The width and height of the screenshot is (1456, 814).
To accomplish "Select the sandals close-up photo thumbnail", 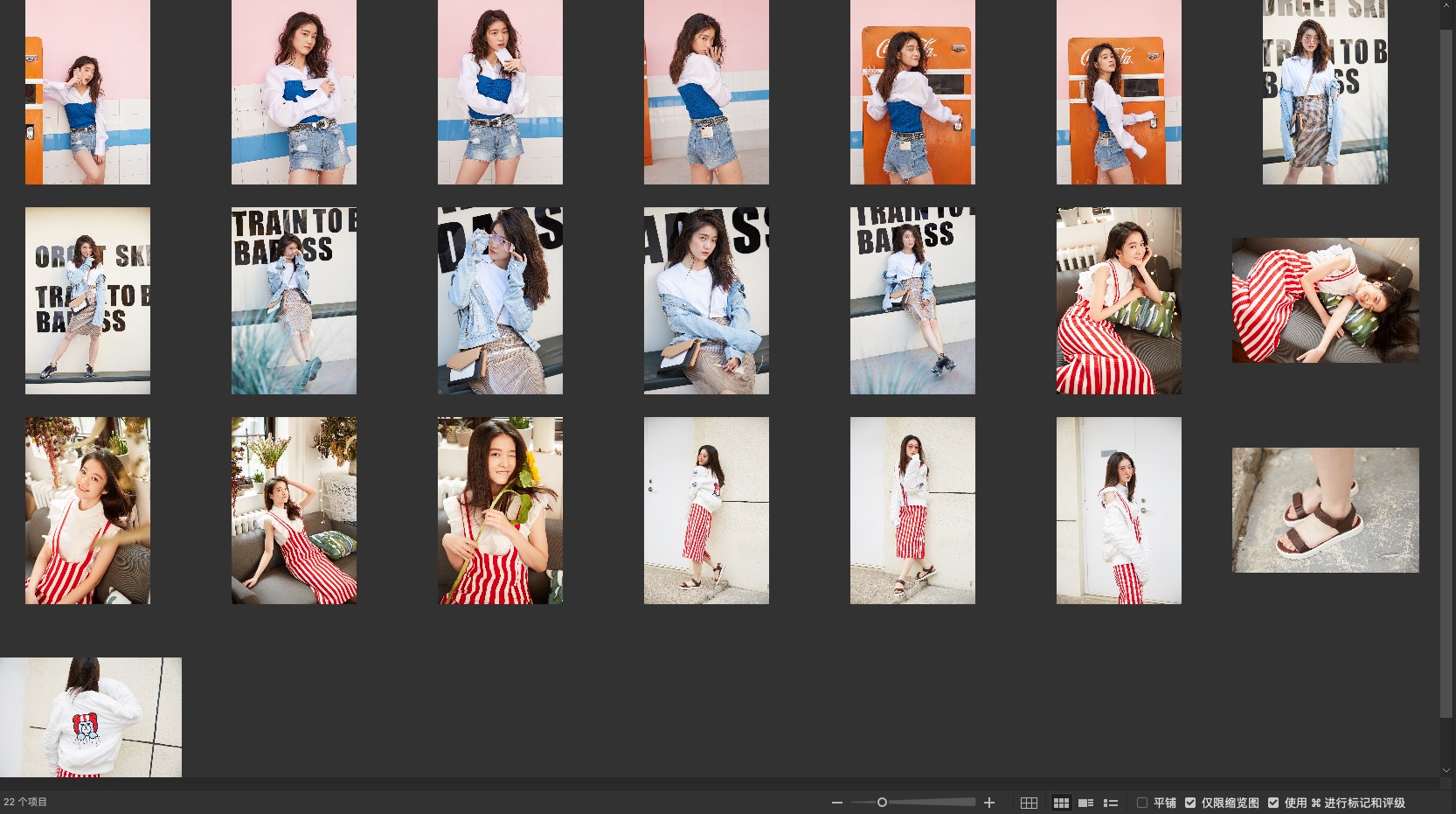I will [1325, 510].
